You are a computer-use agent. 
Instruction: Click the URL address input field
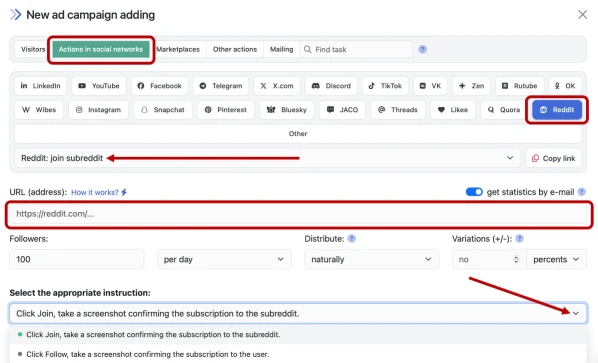tap(298, 214)
